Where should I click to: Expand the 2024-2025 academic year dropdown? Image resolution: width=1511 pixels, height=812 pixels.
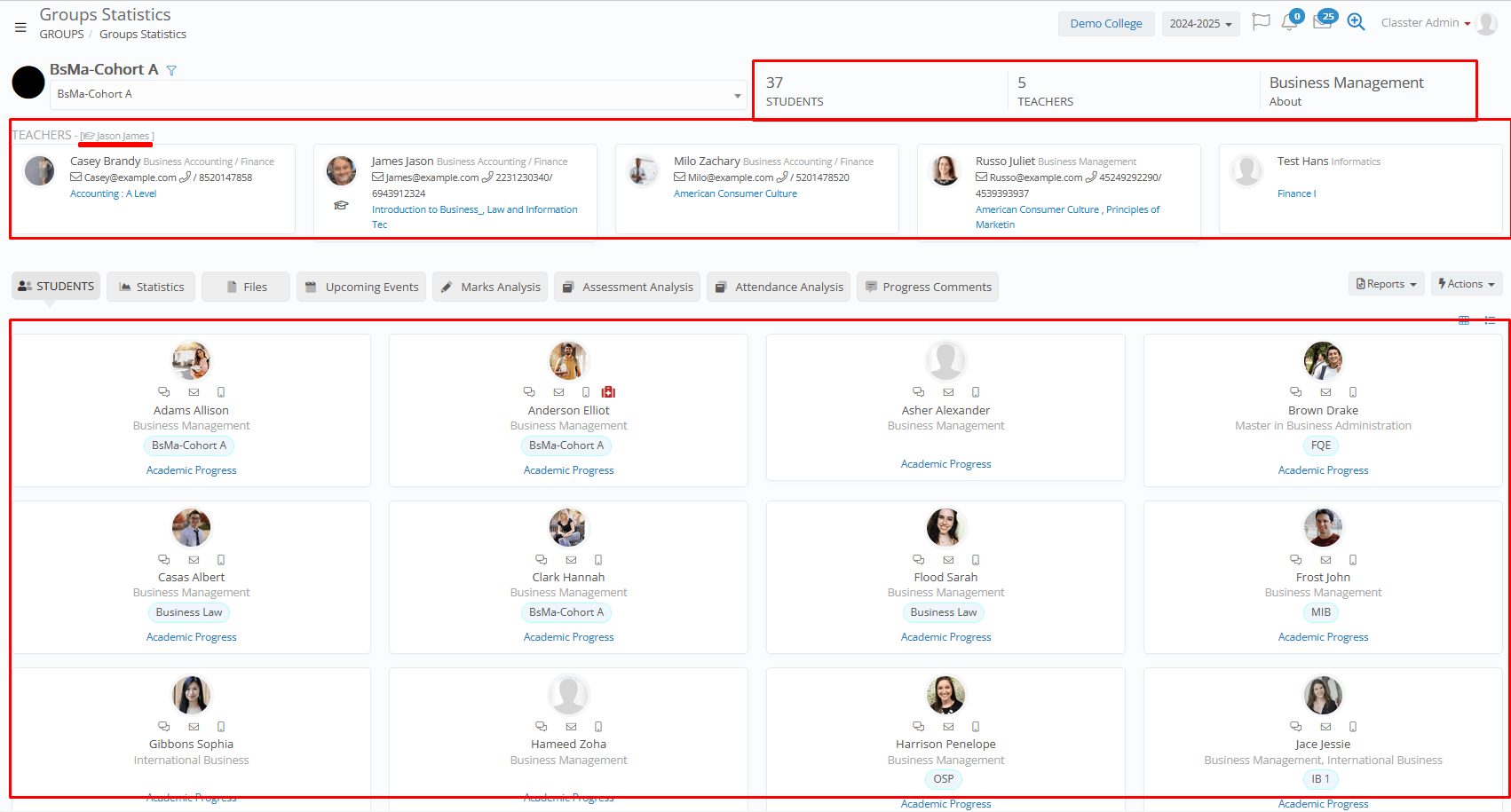point(1200,24)
